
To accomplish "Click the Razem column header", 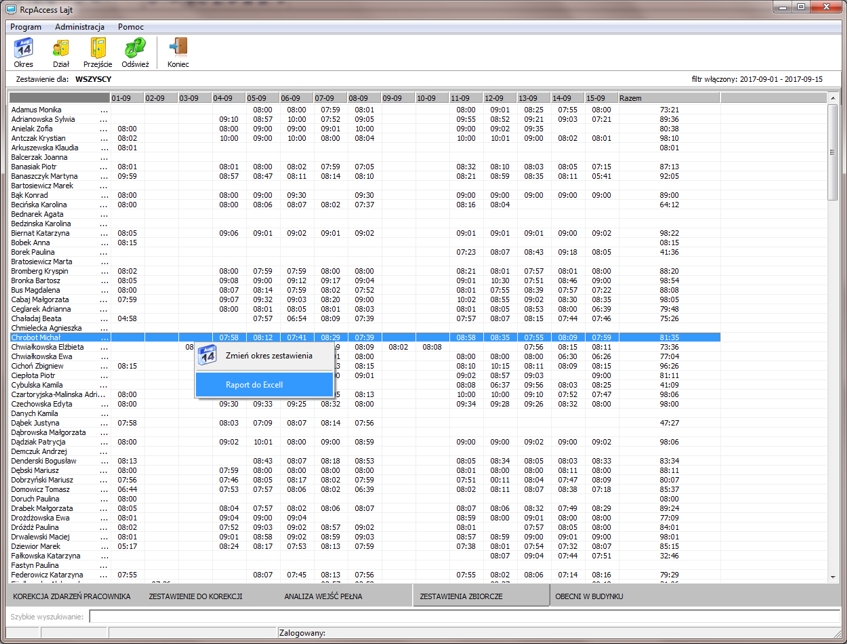I will coord(630,98).
